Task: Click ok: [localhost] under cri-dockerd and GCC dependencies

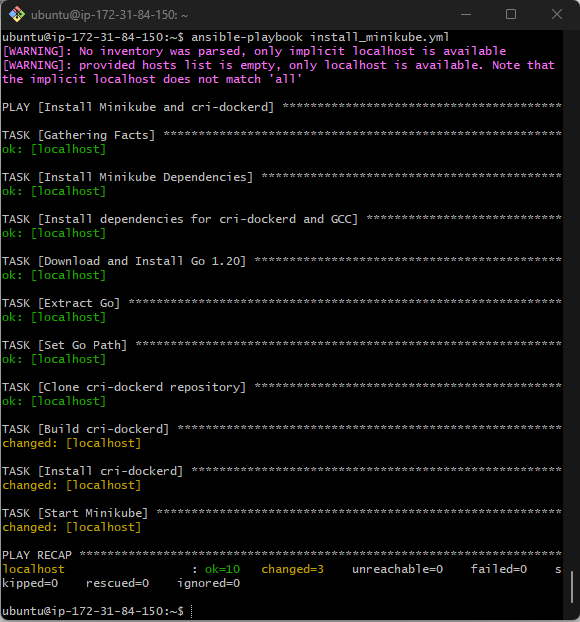Action: [54, 233]
